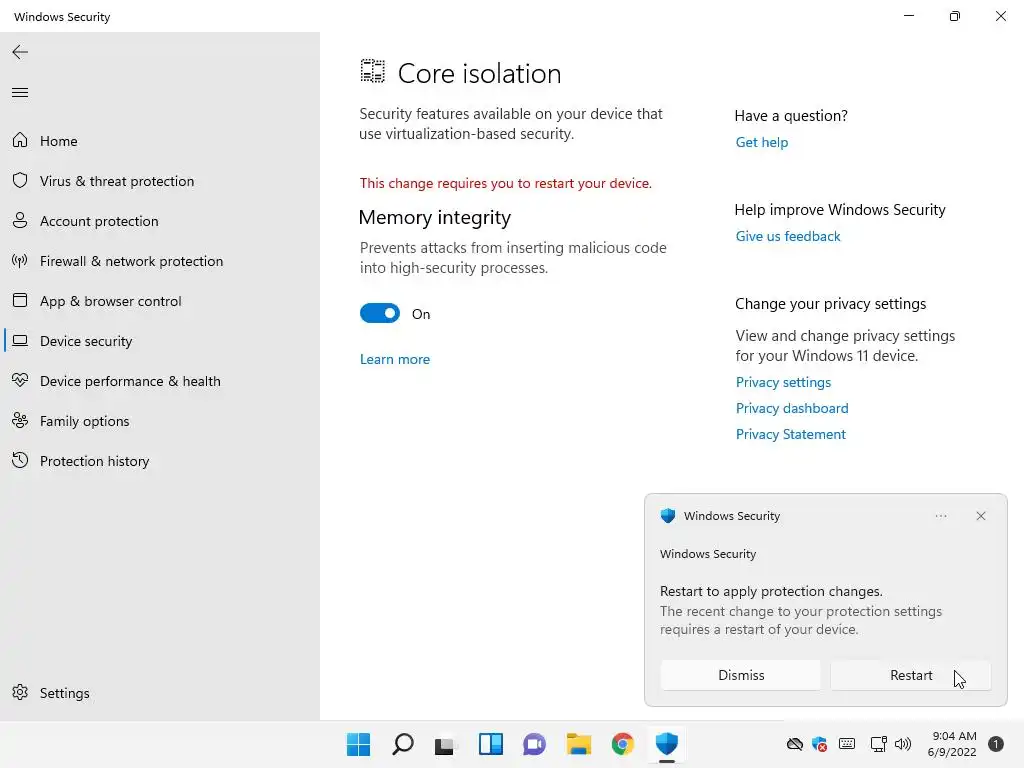Click the 'Memory integrity' heading text
Image resolution: width=1024 pixels, height=768 pixels.
(x=435, y=217)
